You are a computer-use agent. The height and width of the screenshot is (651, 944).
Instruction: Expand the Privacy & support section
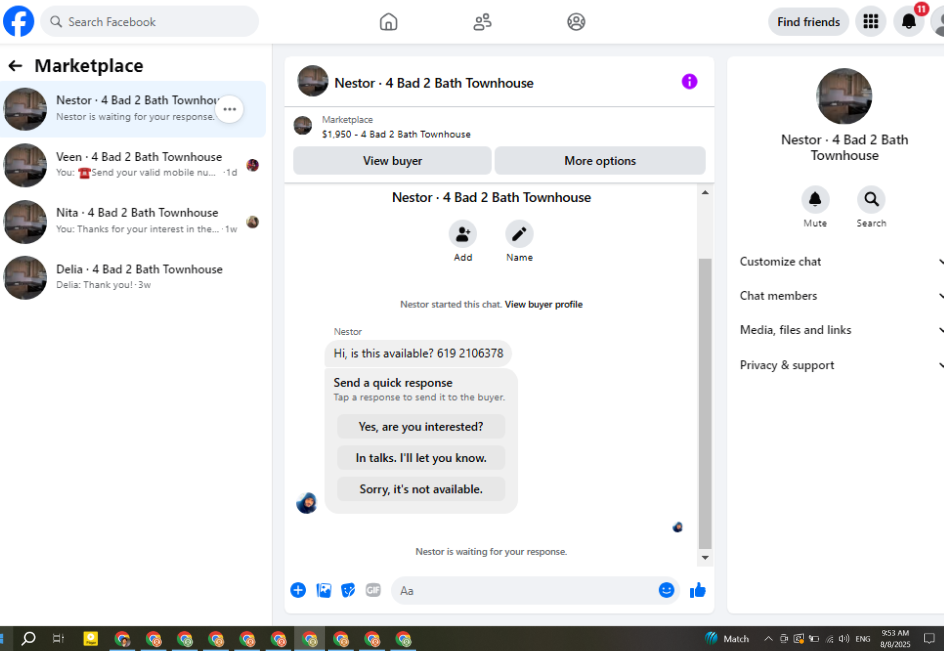coord(840,365)
